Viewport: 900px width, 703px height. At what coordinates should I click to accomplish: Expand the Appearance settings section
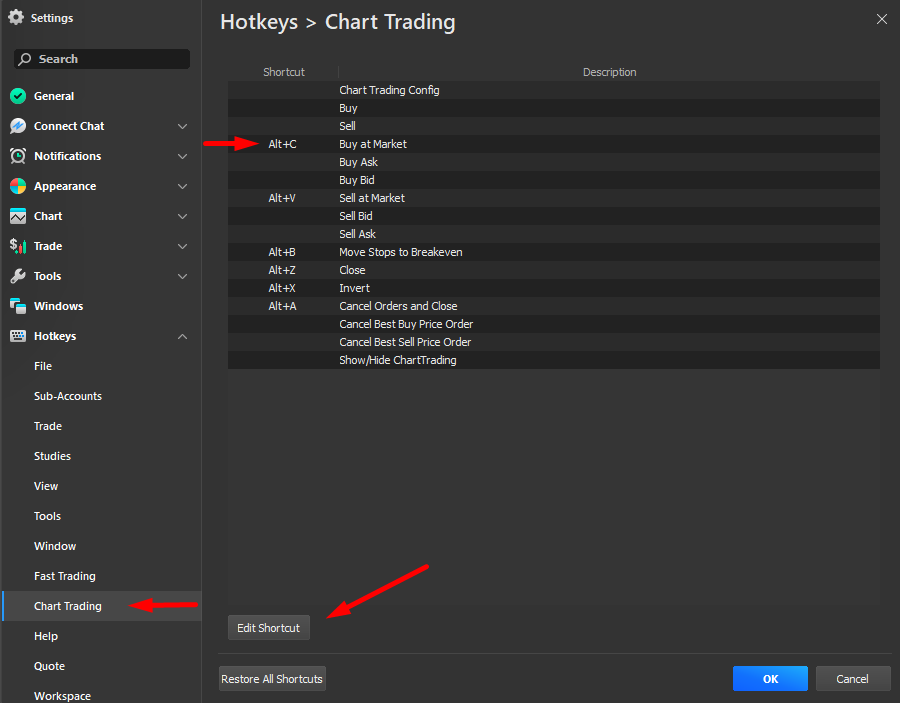point(182,186)
